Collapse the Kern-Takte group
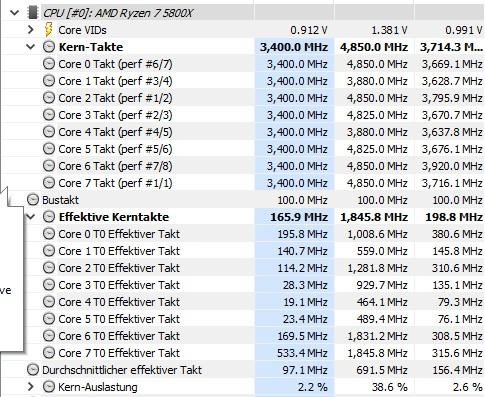 coord(31,47)
